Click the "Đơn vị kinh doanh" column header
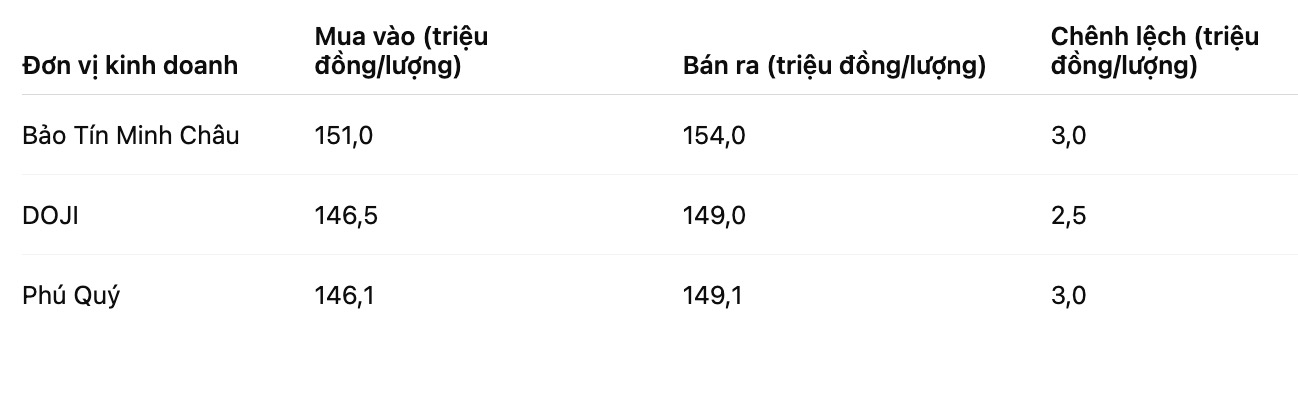The height and width of the screenshot is (400, 1298). [130, 66]
